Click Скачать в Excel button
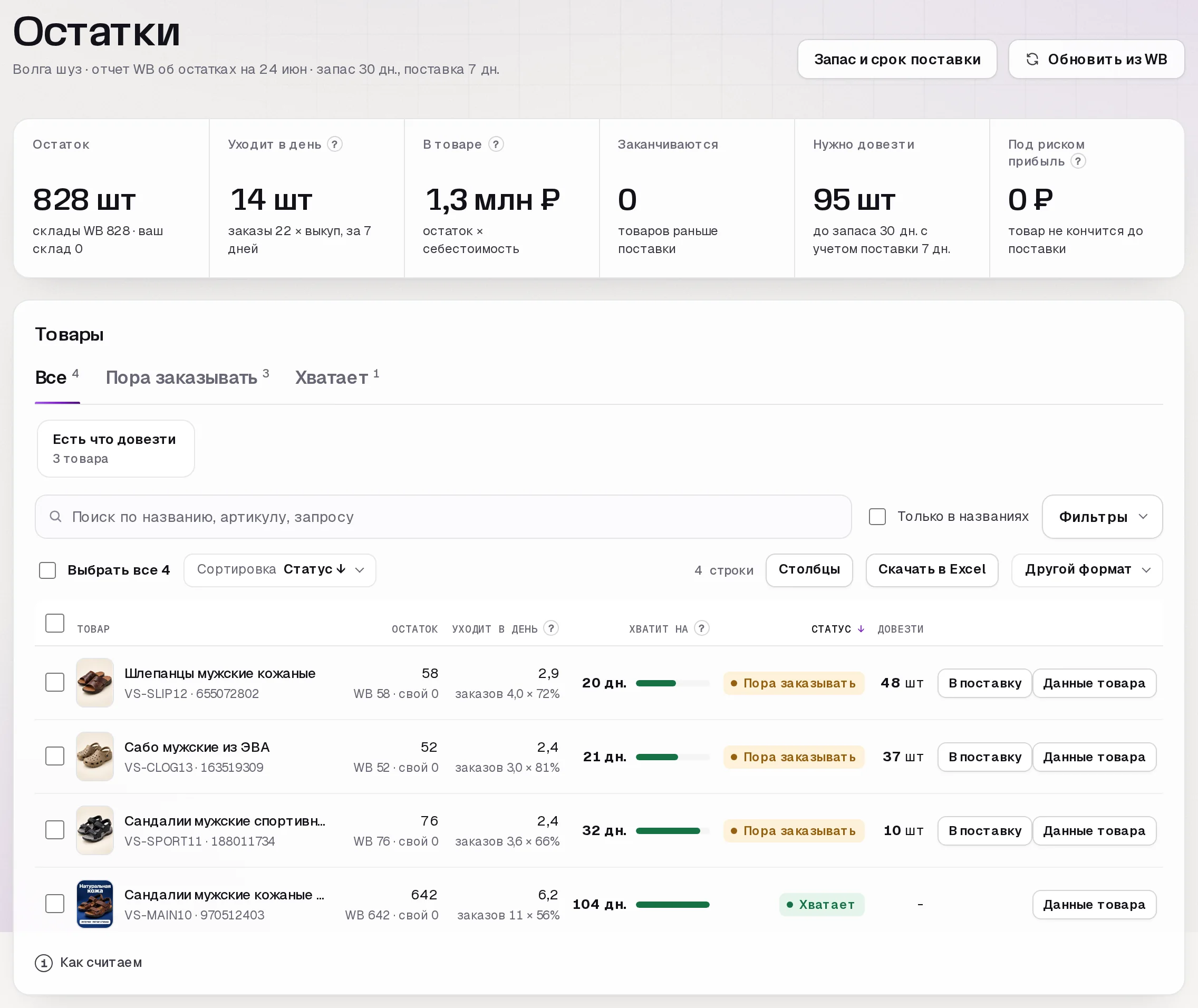The height and width of the screenshot is (1008, 1198). click(x=932, y=570)
